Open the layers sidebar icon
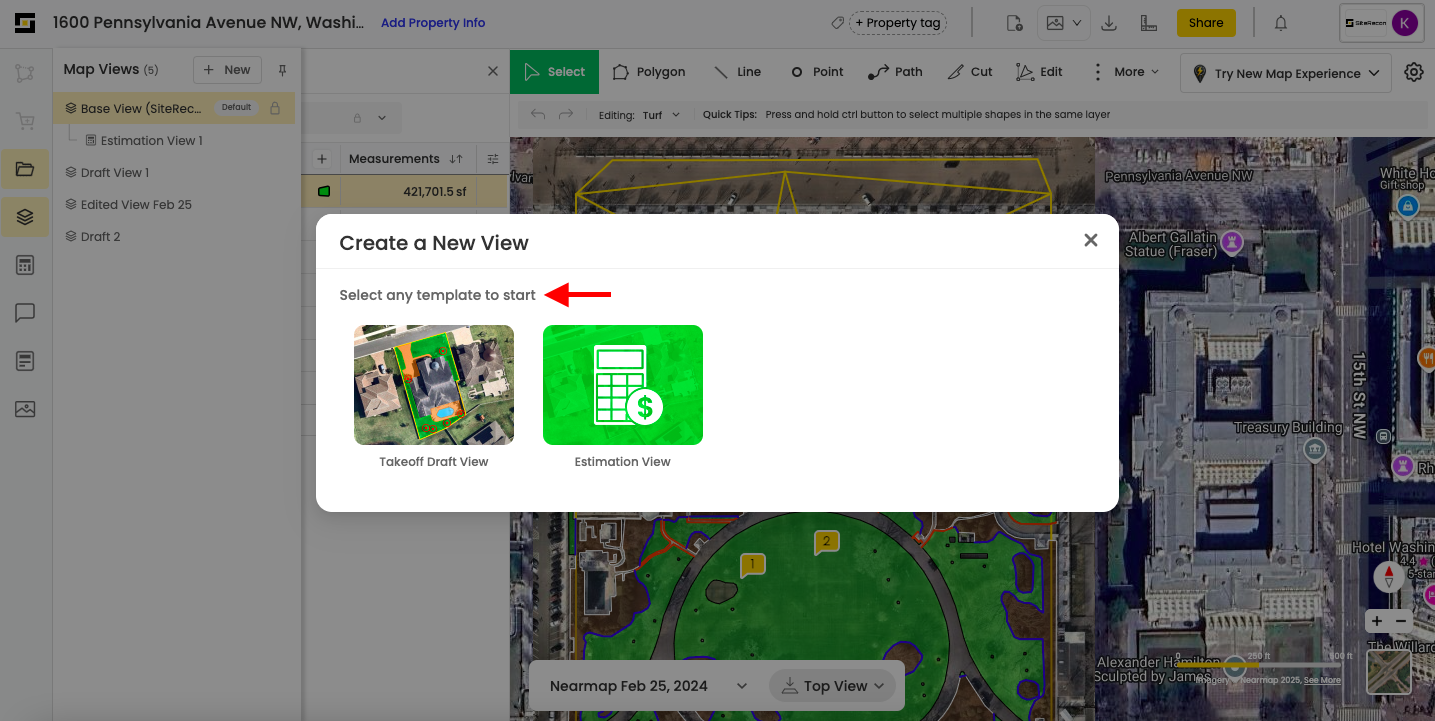 25,217
